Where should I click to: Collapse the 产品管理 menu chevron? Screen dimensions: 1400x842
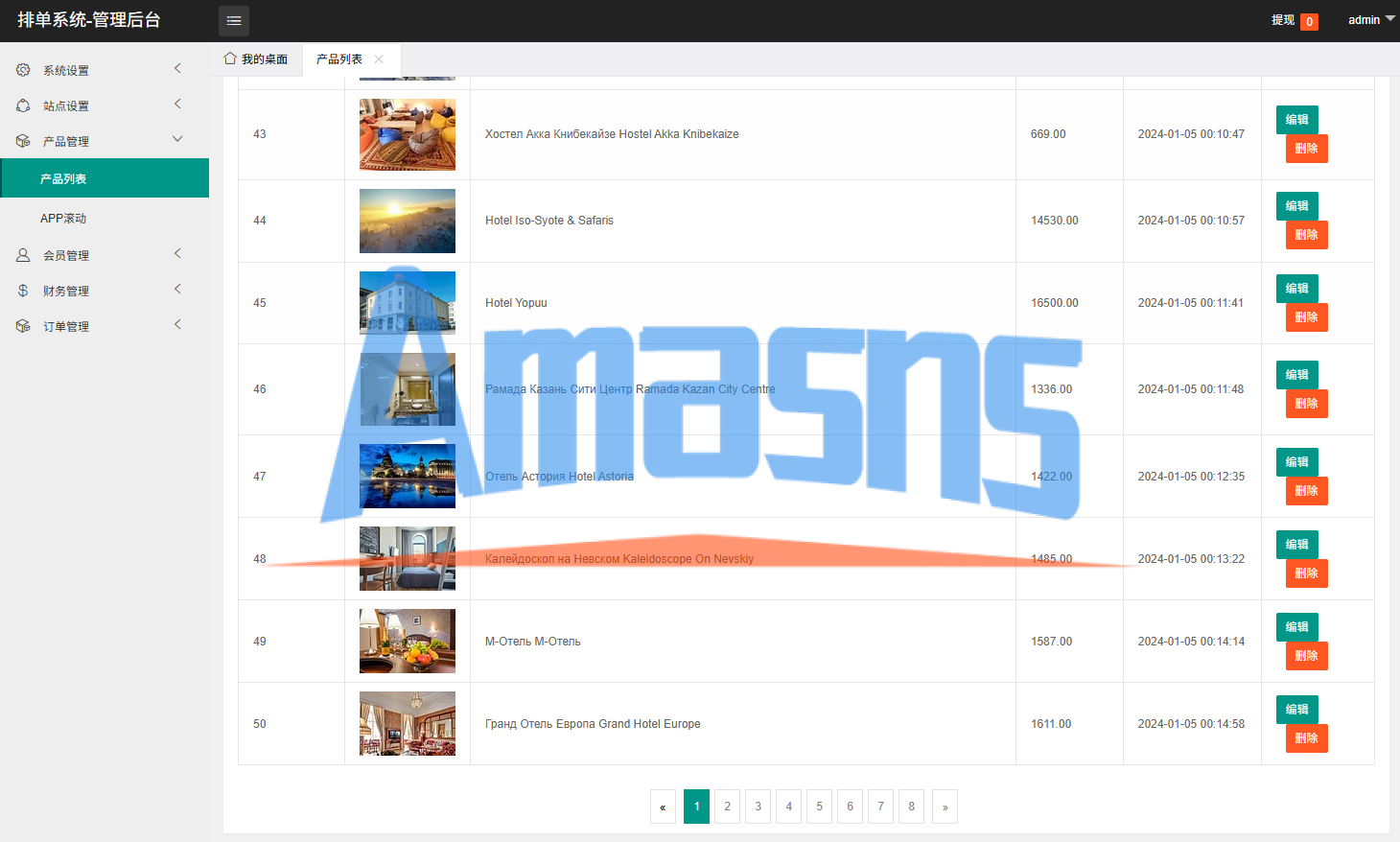[x=177, y=139]
